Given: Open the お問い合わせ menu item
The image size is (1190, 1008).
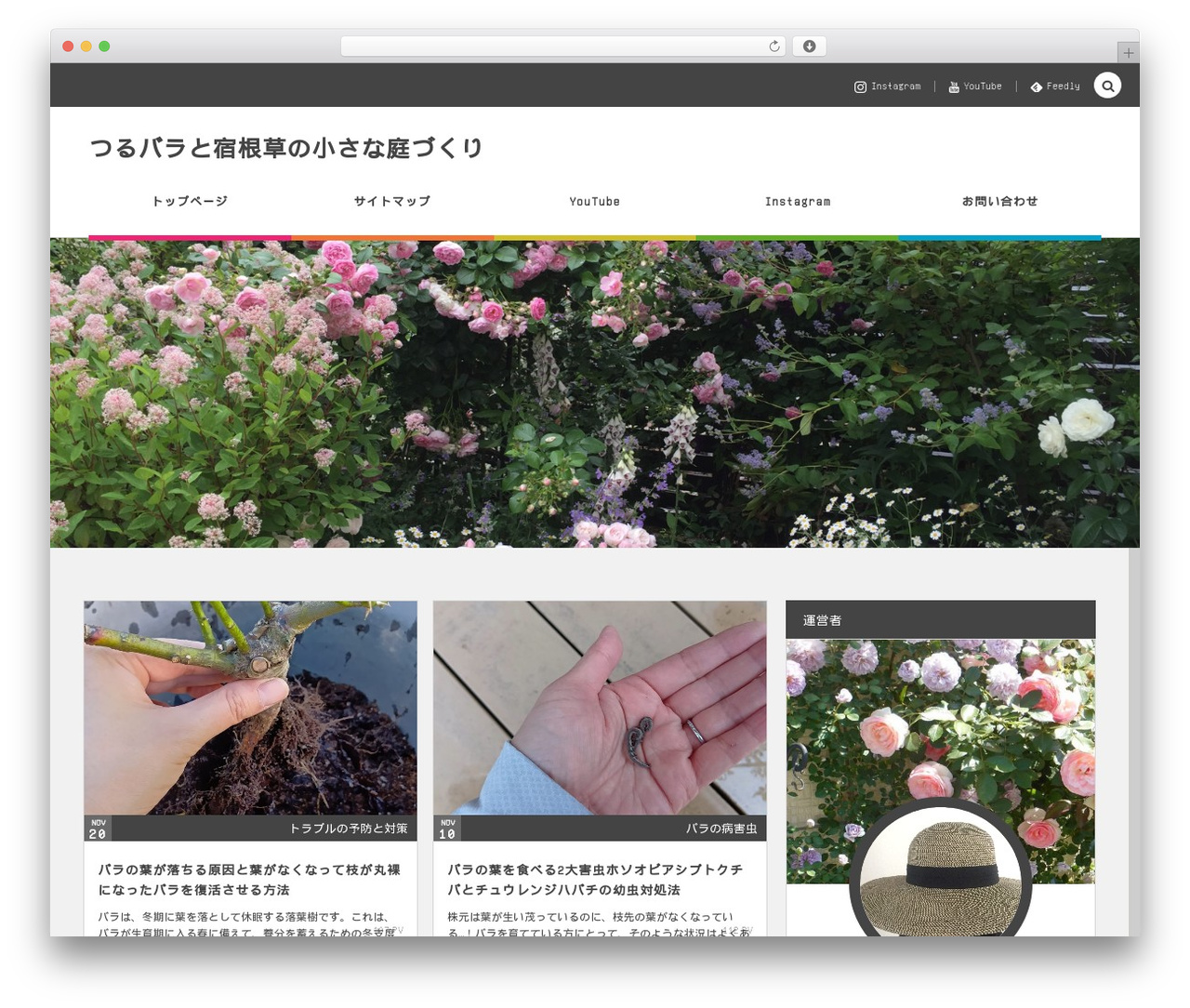Looking at the screenshot, I should (x=999, y=201).
